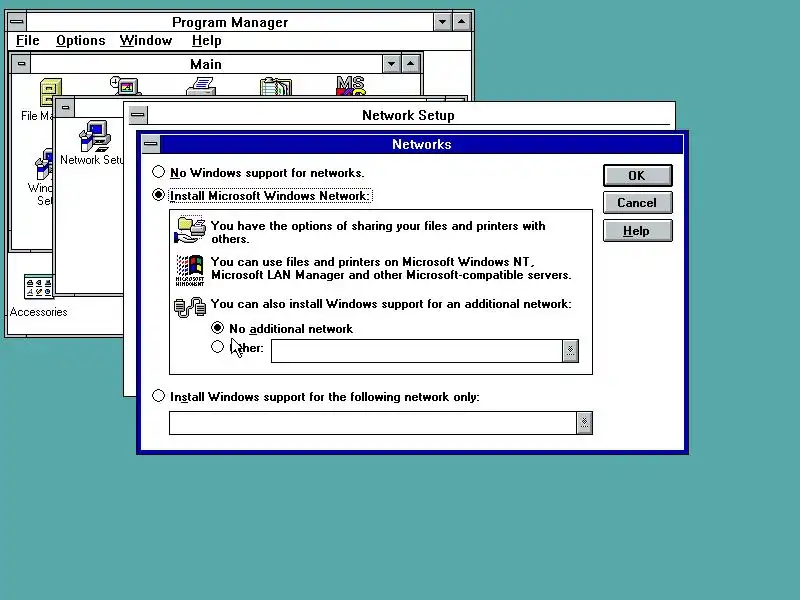This screenshot has height=600, width=800.
Task: Open the Networks dialog control menu box
Action: (151, 144)
